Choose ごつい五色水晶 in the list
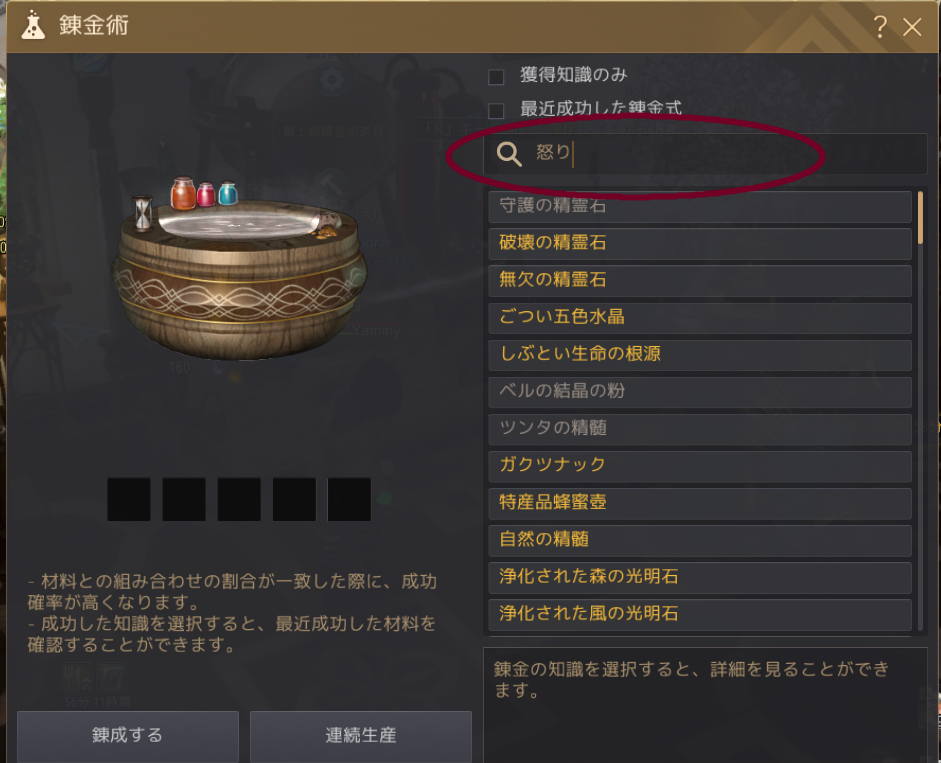Image resolution: width=941 pixels, height=763 pixels. pos(700,317)
